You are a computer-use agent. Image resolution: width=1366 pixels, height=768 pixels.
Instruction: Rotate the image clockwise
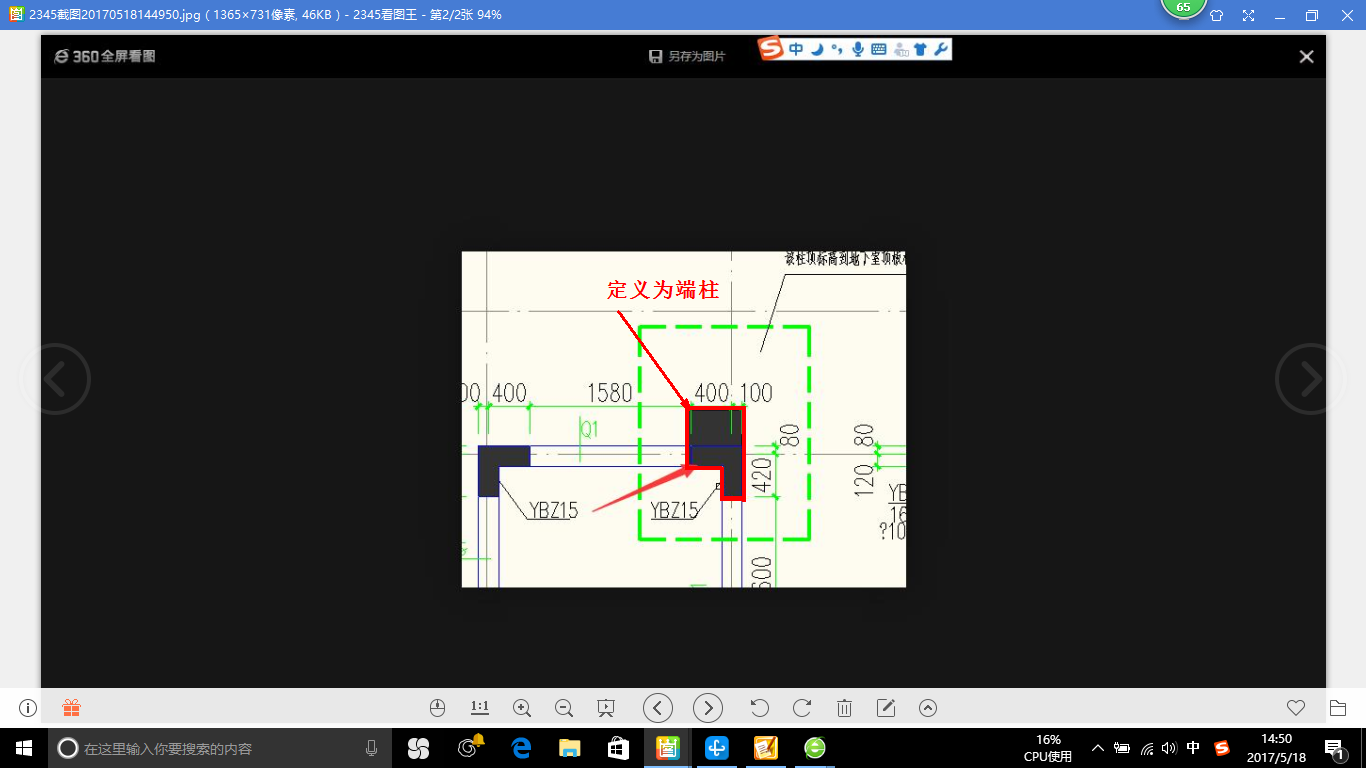(x=802, y=708)
